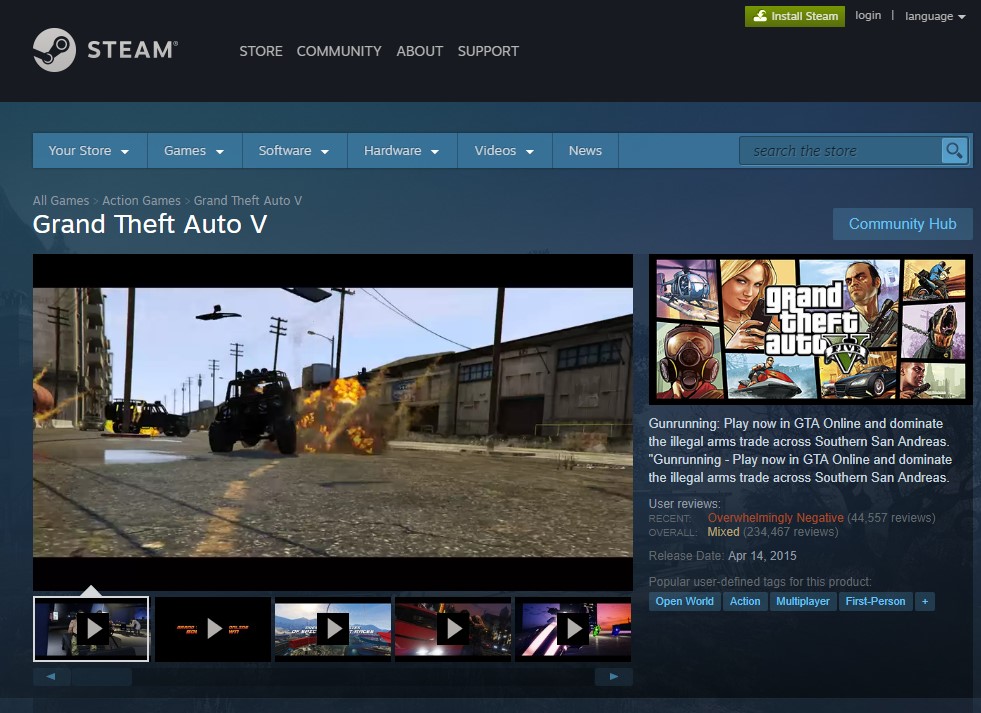Play the fourth trailer thumbnail
The height and width of the screenshot is (713, 981).
pyautogui.click(x=453, y=629)
